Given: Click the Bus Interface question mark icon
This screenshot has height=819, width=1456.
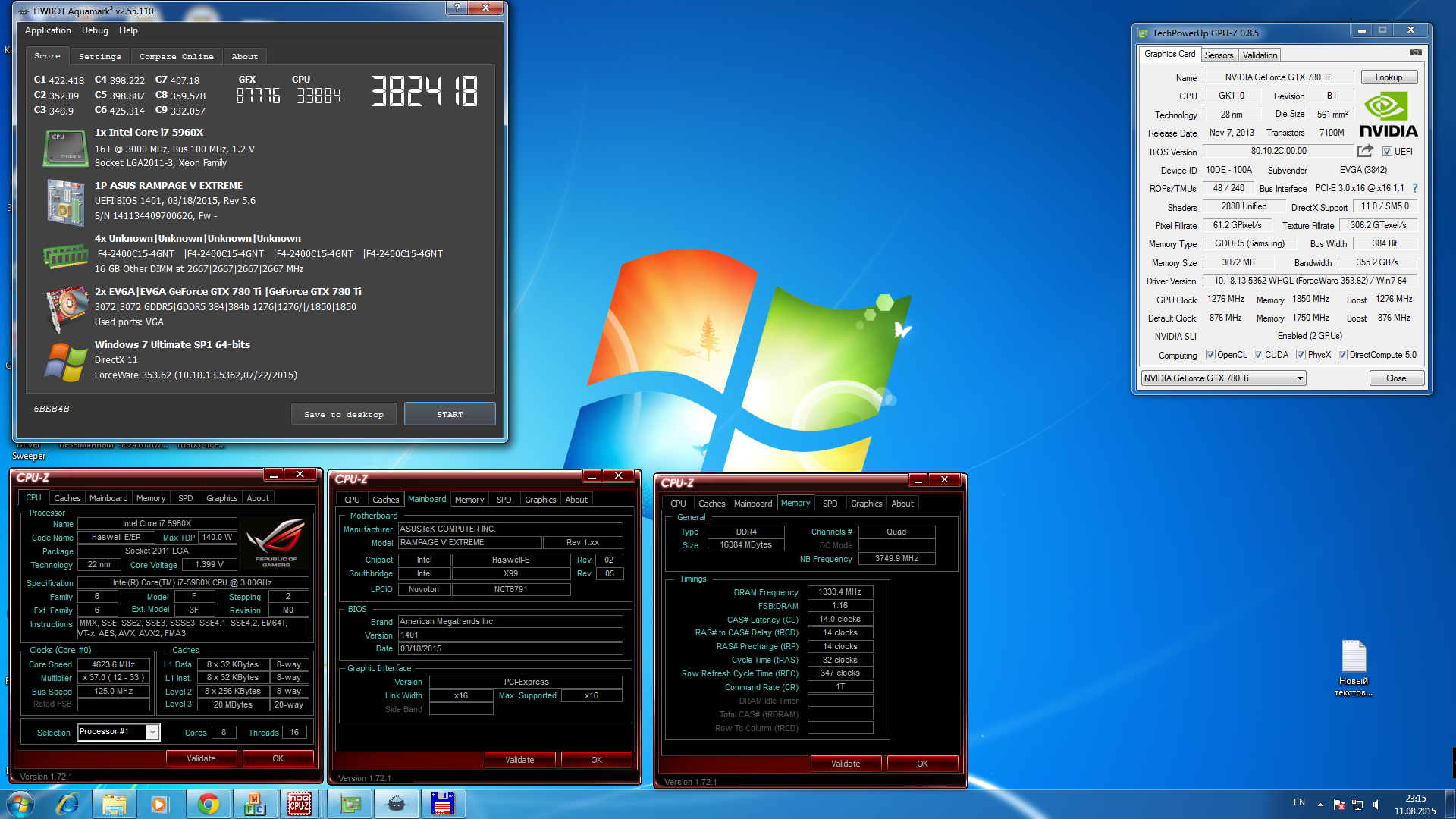Looking at the screenshot, I should (x=1414, y=188).
